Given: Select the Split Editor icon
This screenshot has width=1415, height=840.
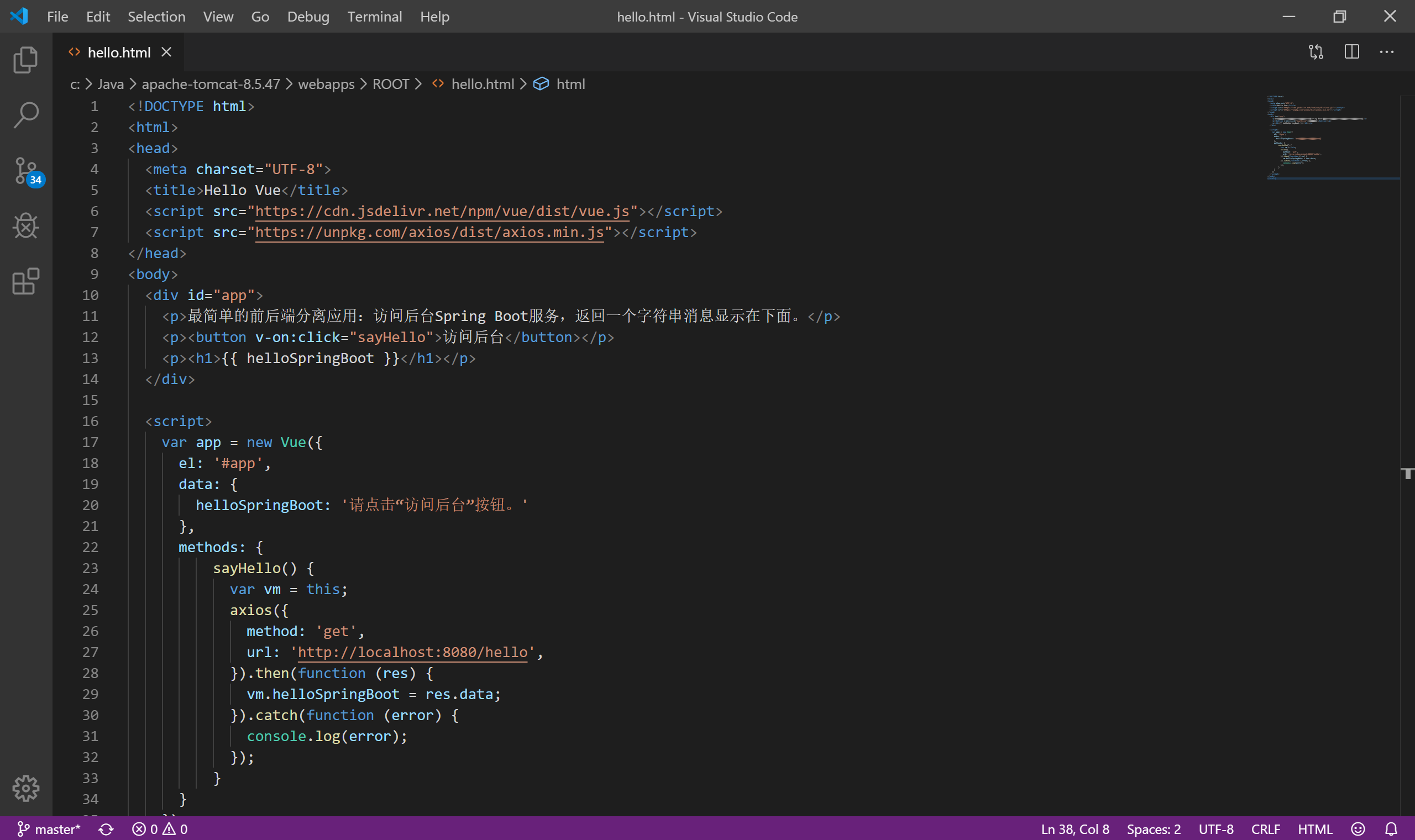Looking at the screenshot, I should tap(1352, 52).
